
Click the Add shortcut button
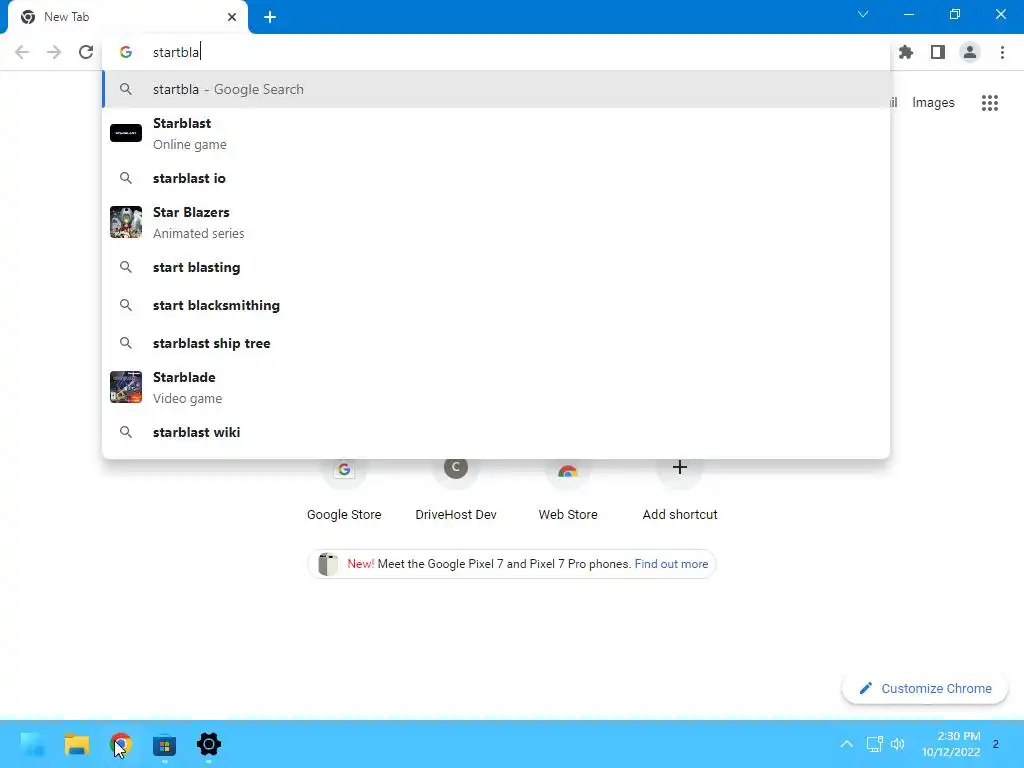click(680, 490)
